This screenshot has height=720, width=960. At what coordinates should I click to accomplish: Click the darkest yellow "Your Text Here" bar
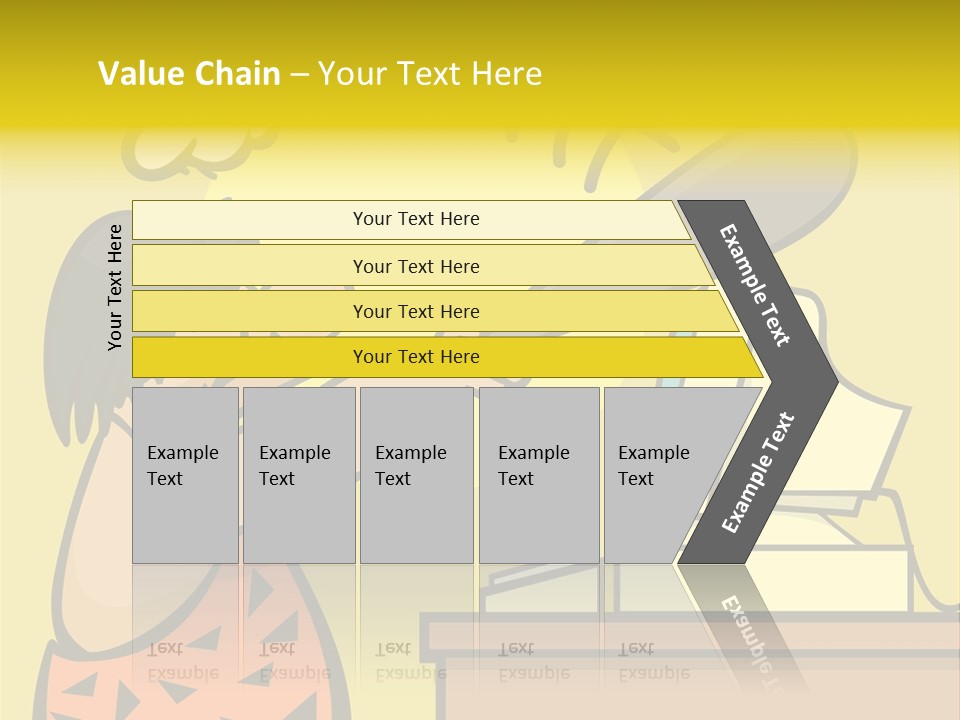click(416, 357)
